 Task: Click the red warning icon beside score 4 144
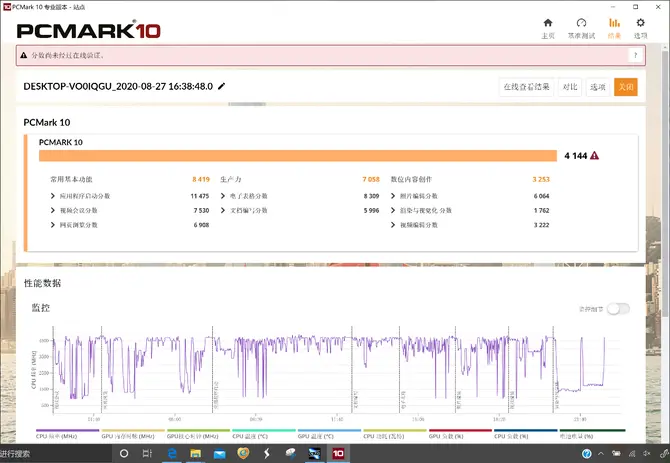(x=594, y=156)
